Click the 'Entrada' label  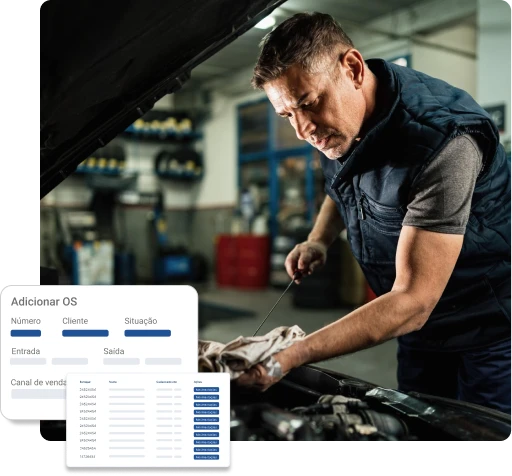click(26, 351)
